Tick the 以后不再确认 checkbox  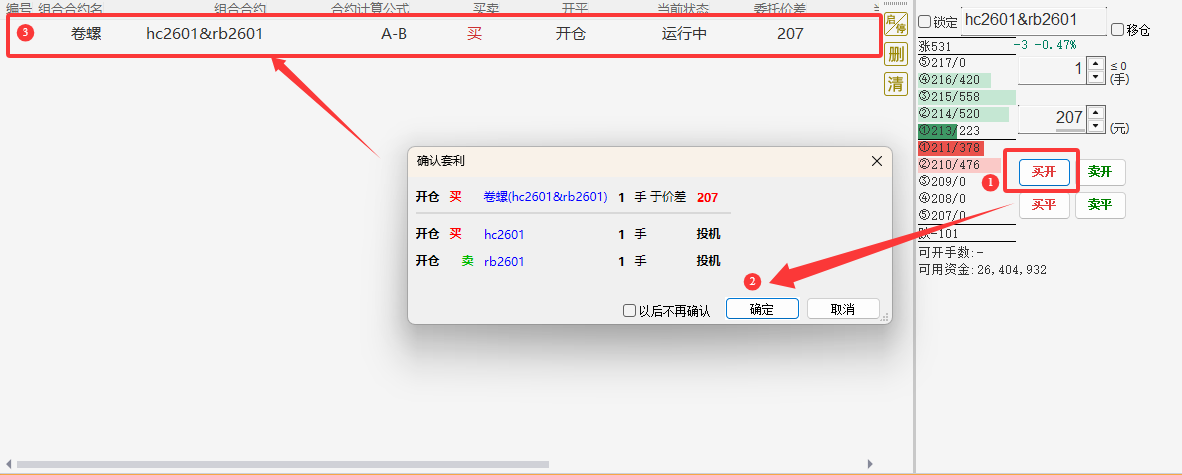tap(630, 311)
